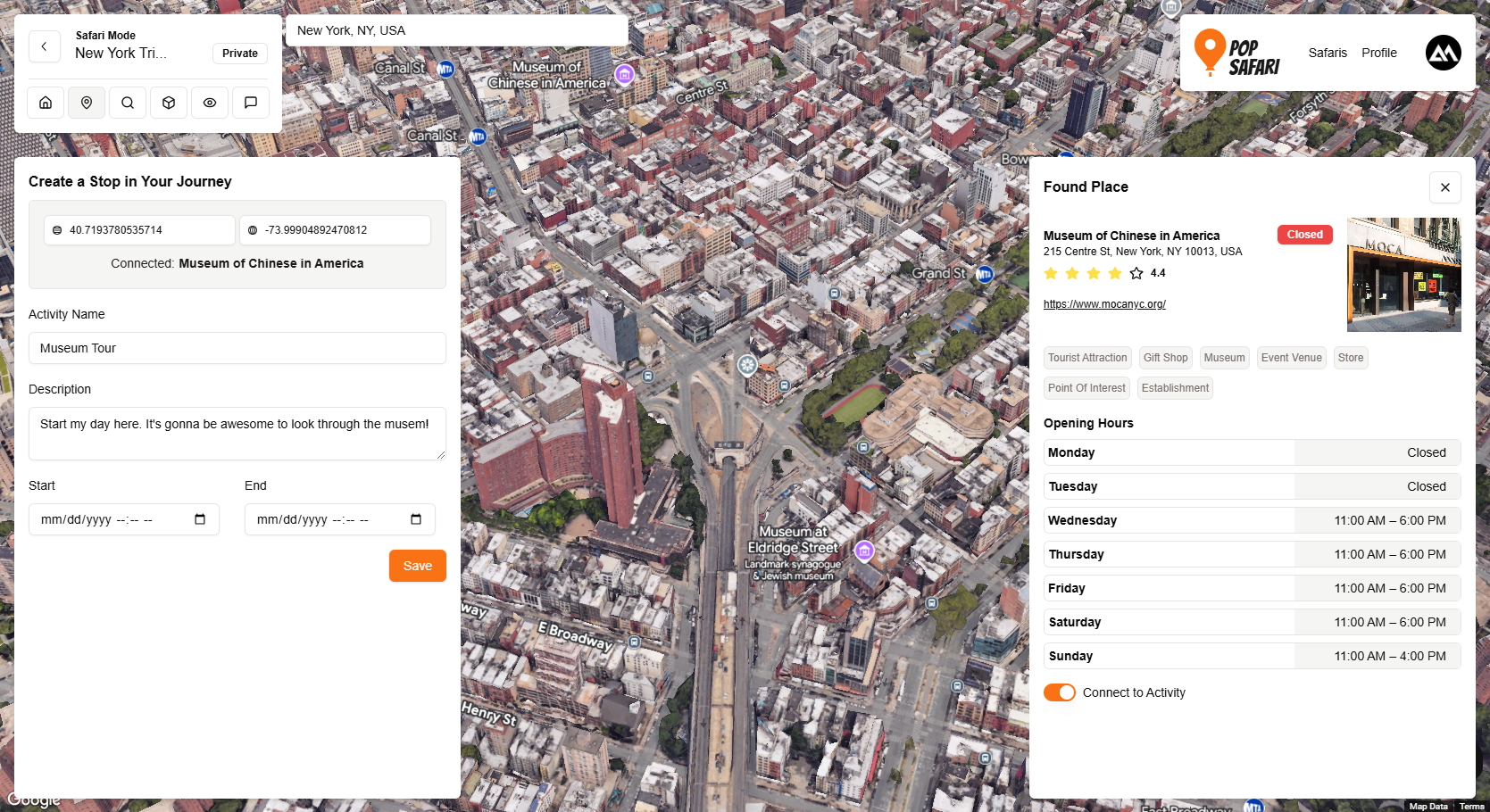1490x812 pixels.
Task: Open the Profile menu item
Action: pos(1379,53)
